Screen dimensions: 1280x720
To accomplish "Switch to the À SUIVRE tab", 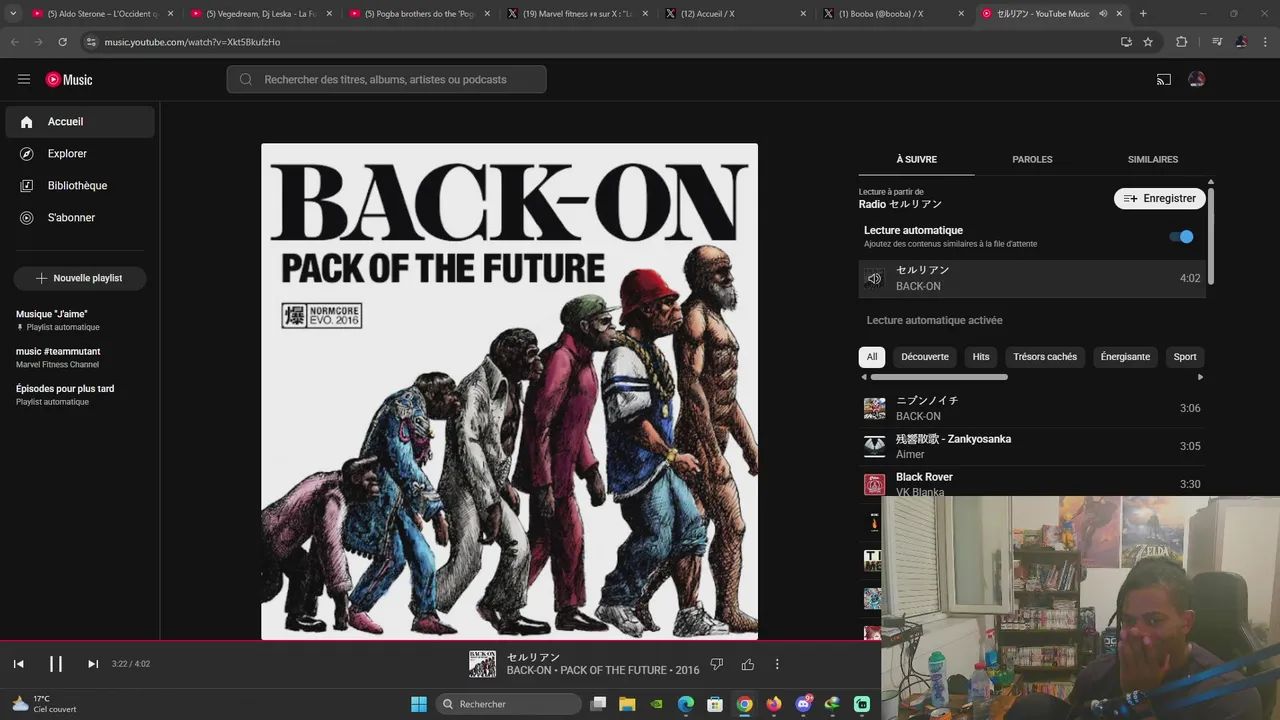I will (916, 159).
